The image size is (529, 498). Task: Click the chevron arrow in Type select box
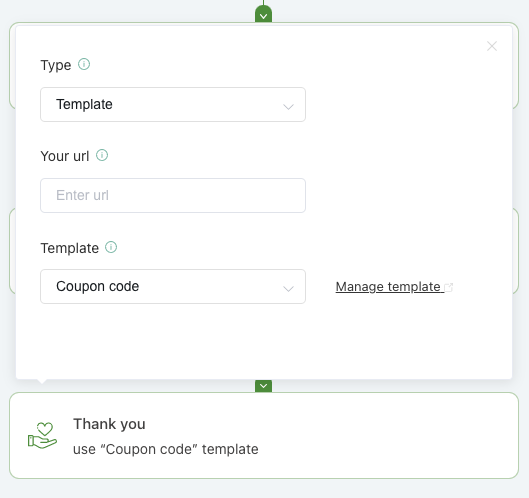pyautogui.click(x=288, y=107)
